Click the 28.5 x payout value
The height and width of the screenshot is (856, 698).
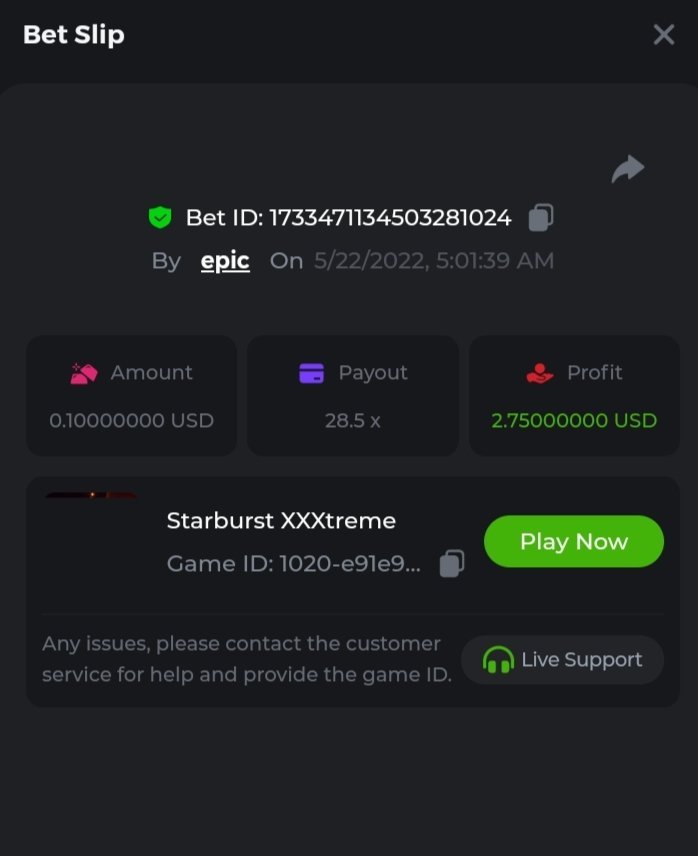click(x=352, y=420)
